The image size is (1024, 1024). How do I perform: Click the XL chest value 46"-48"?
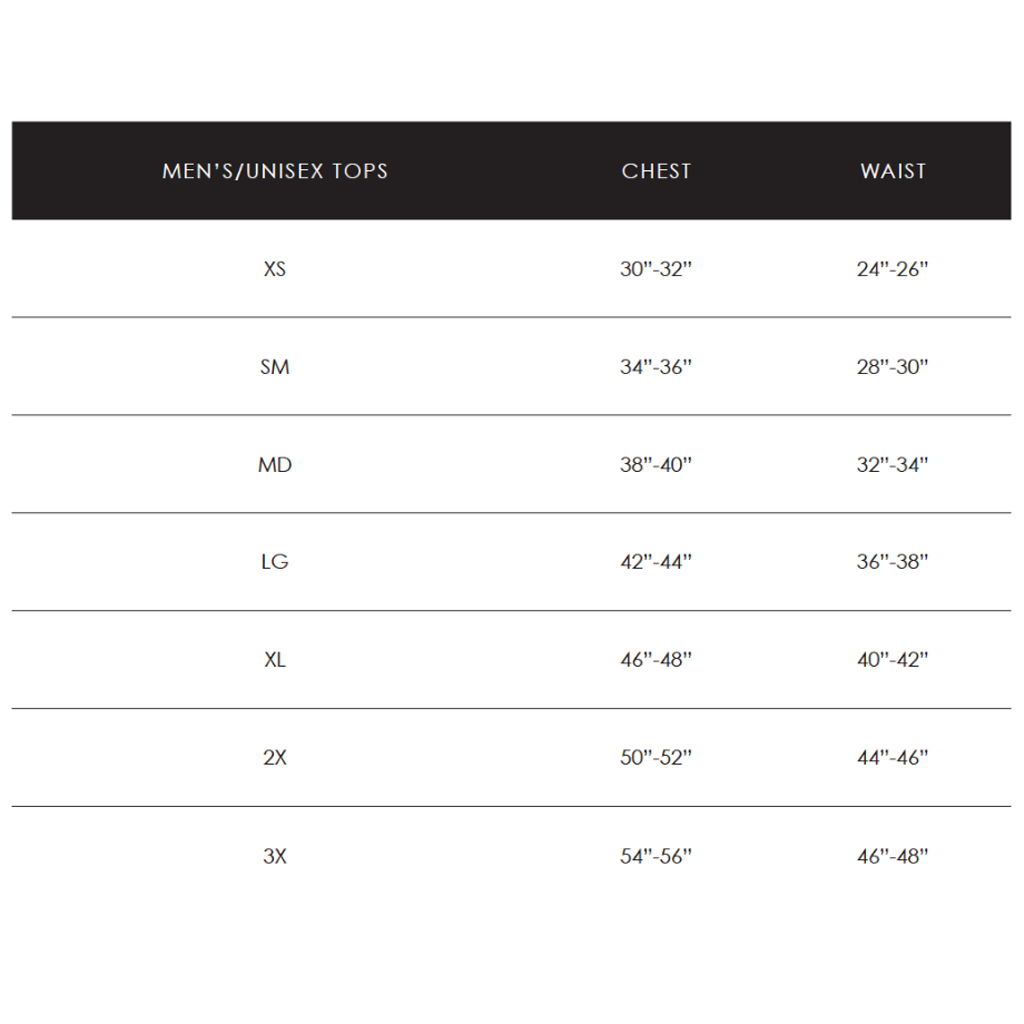point(656,660)
